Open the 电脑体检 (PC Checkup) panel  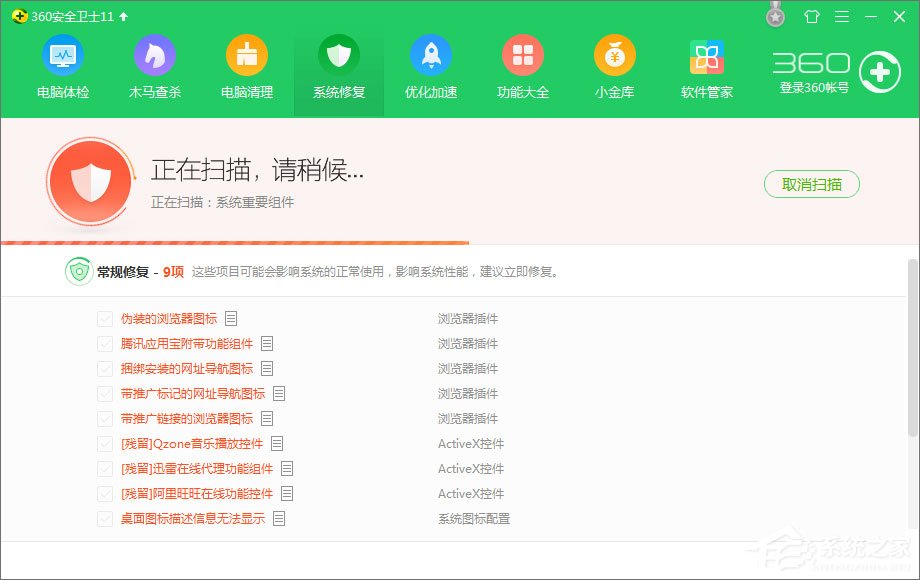coord(62,67)
